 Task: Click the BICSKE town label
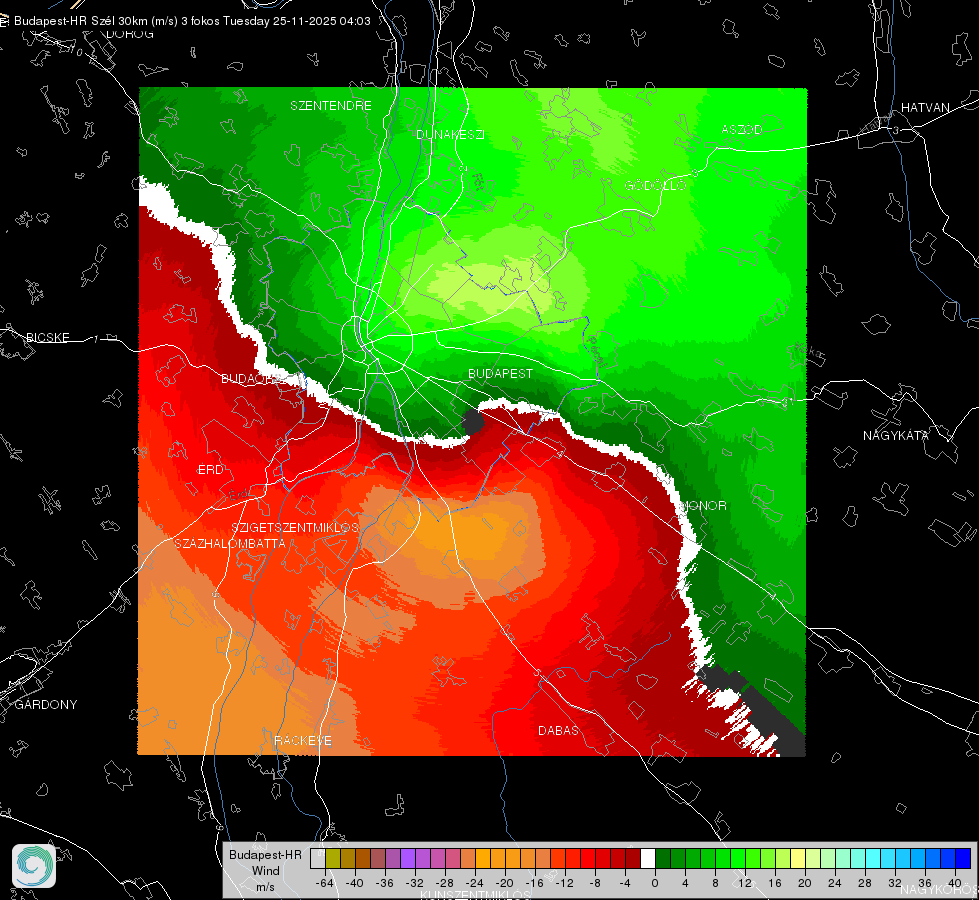pos(48,337)
